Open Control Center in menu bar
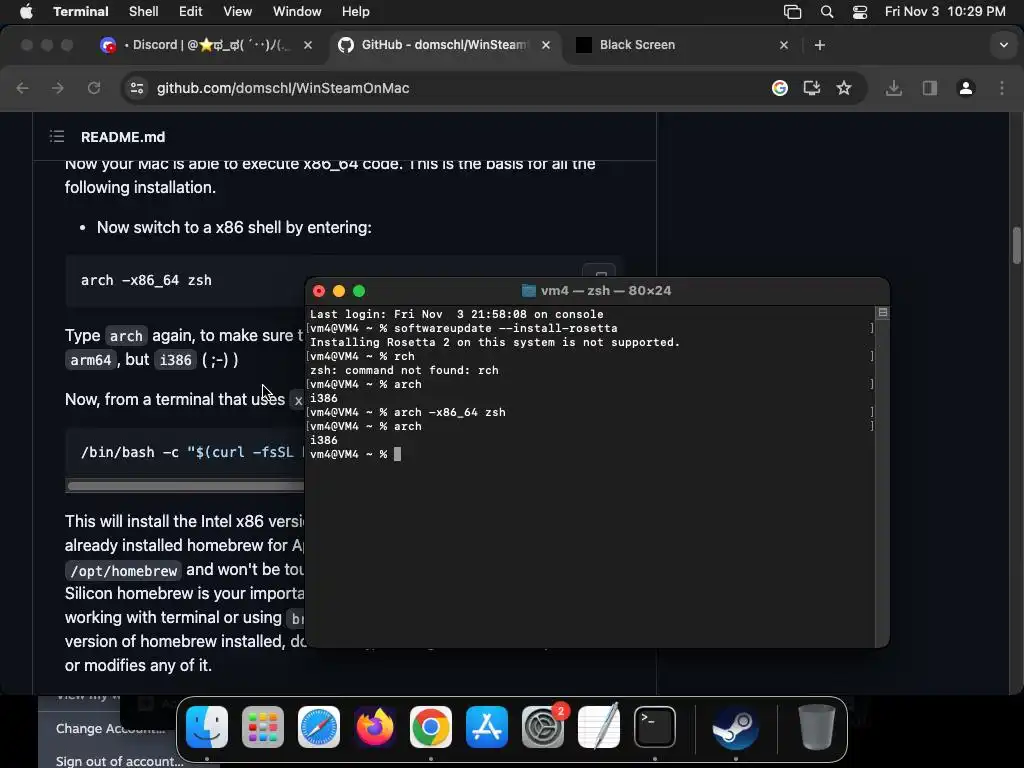The image size is (1024, 768). (x=860, y=12)
